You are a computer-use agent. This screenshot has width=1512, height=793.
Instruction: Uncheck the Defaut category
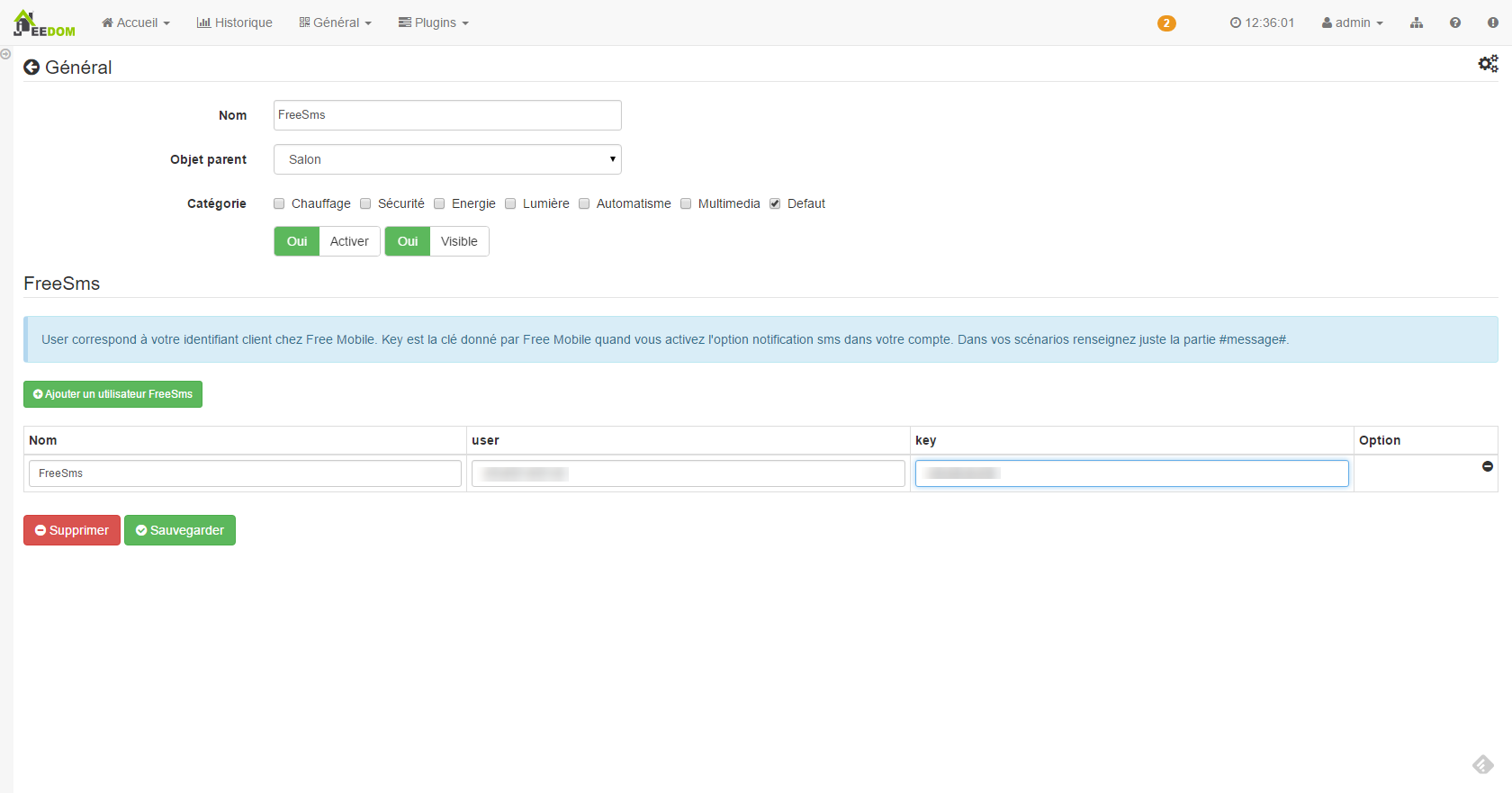(775, 203)
